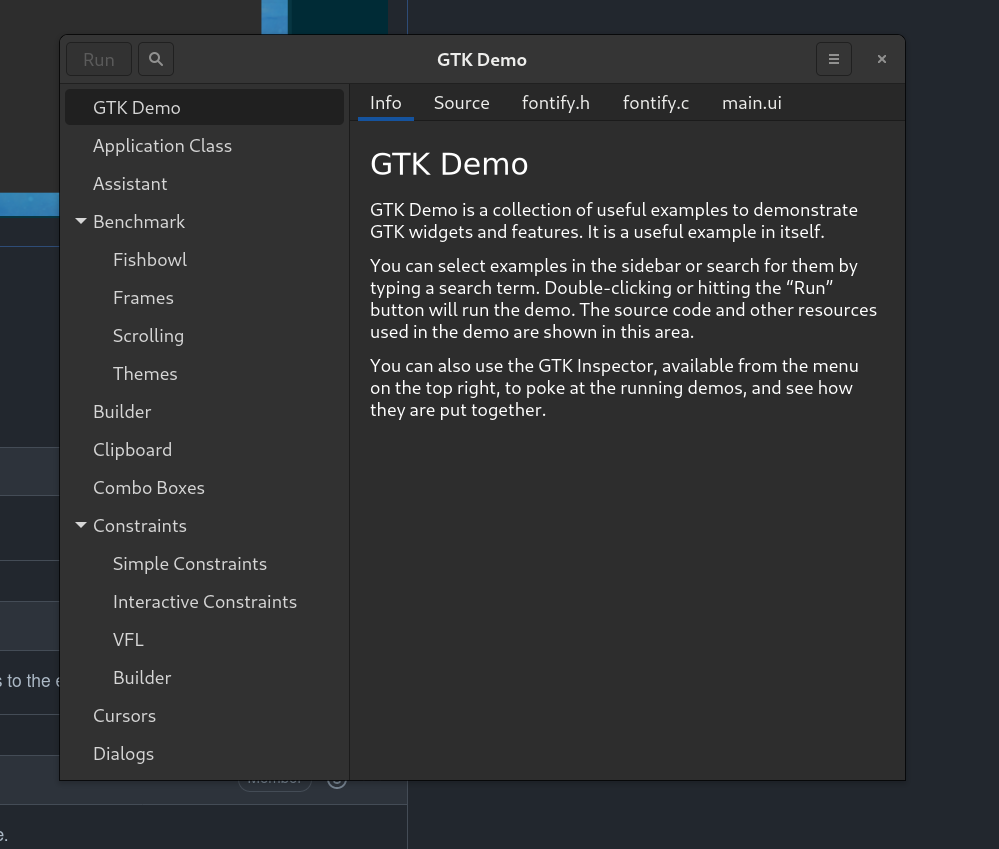Open the Cursors demo
This screenshot has width=999, height=849.
click(124, 715)
